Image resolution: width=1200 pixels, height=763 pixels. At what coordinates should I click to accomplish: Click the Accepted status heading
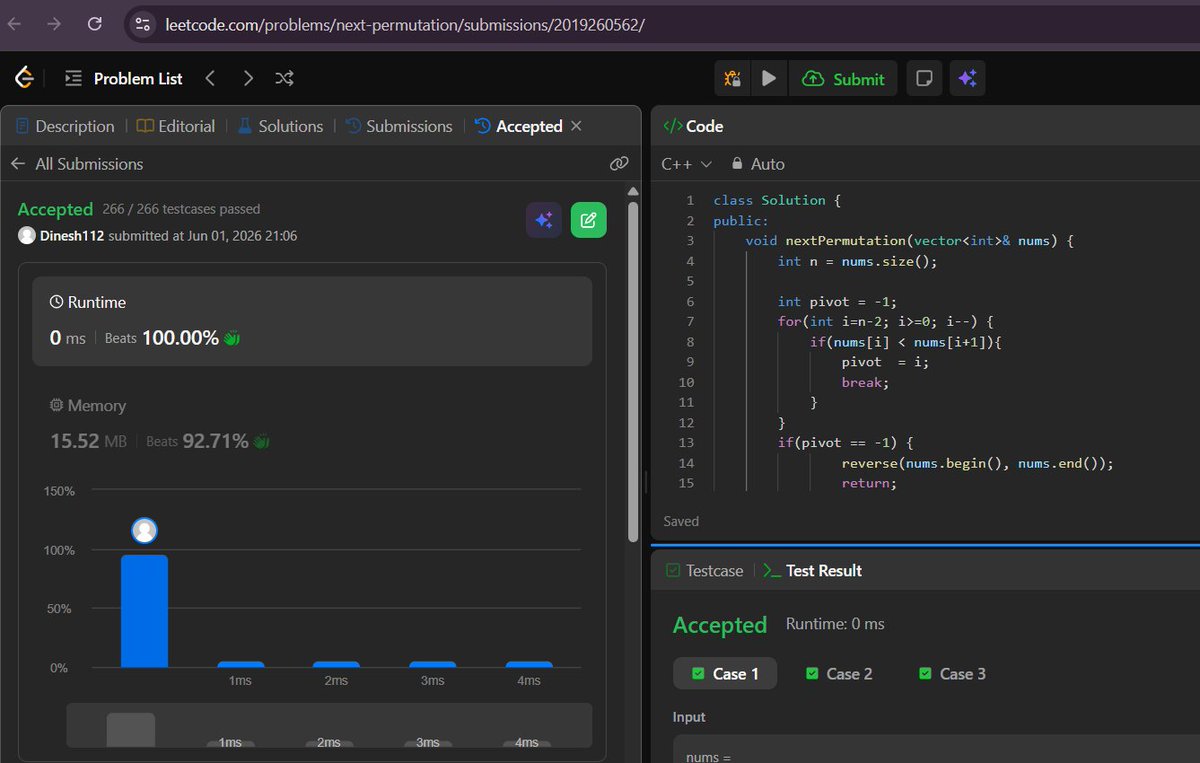[55, 209]
